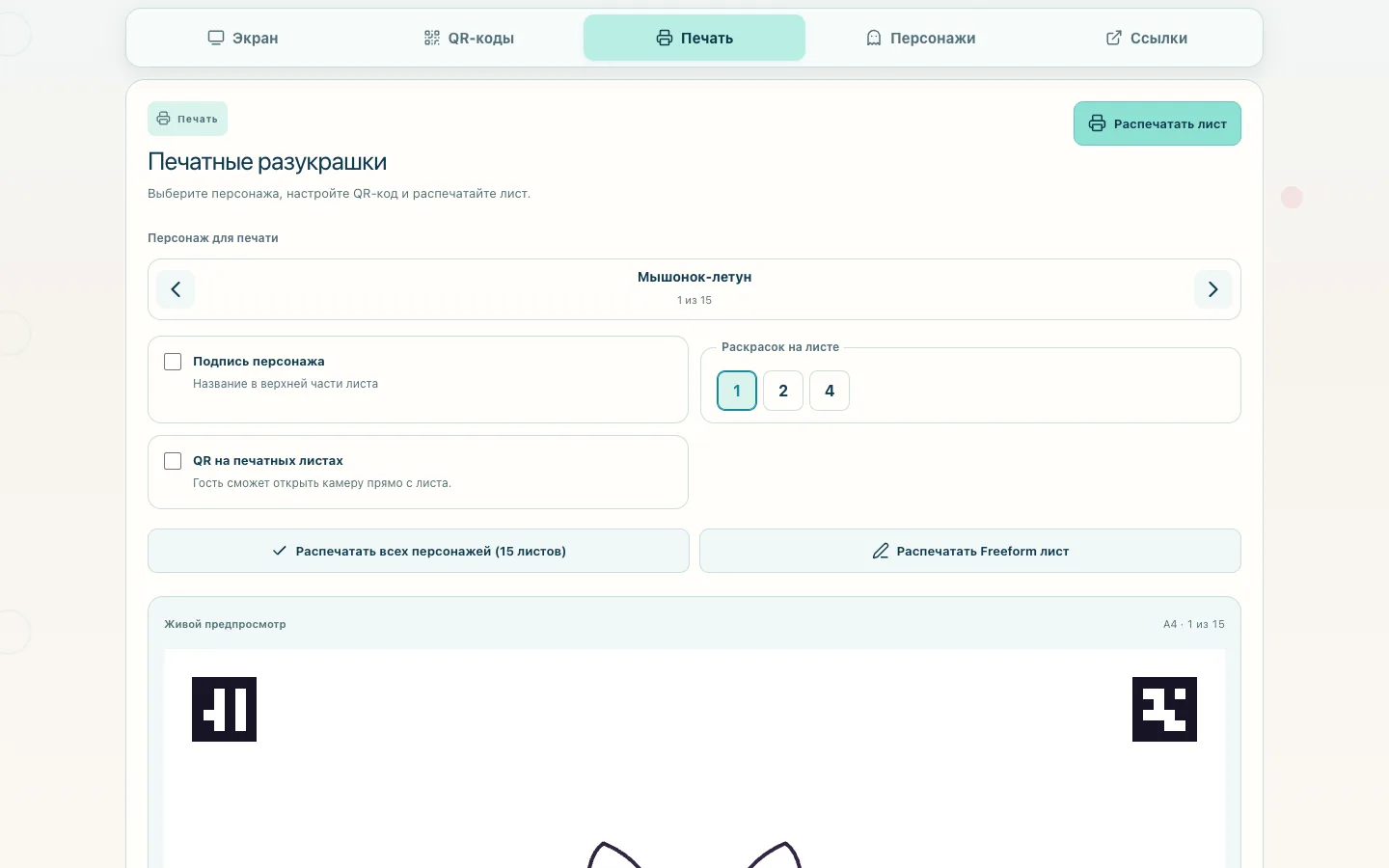This screenshot has width=1389, height=868.
Task: Click the Раскрасок на листе label
Action: pyautogui.click(x=780, y=347)
